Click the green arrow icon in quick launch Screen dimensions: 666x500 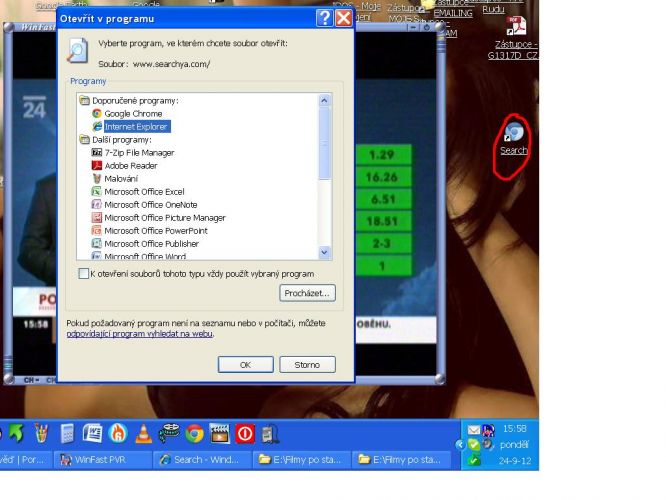click(16, 434)
